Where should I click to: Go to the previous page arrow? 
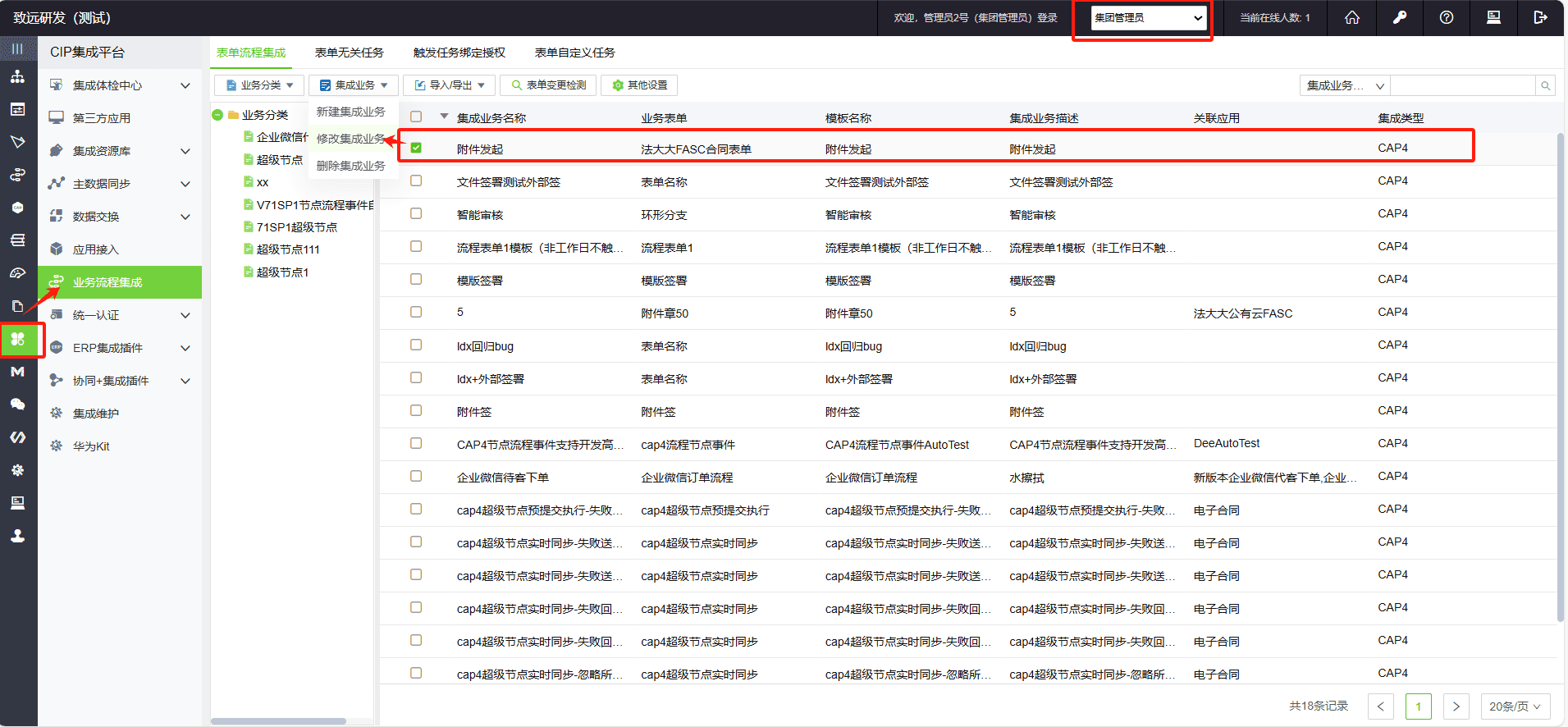1381,706
